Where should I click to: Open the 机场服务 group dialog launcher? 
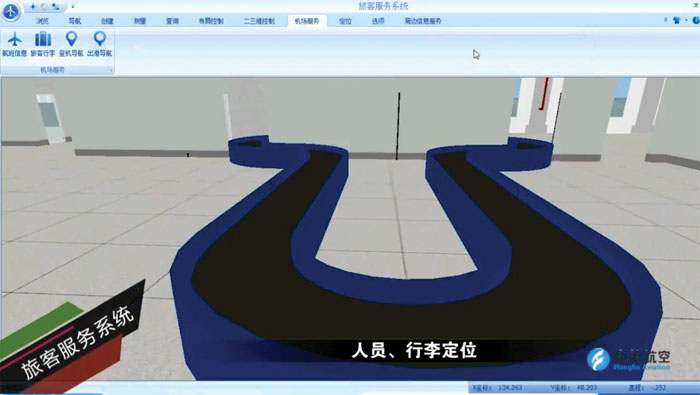pyautogui.click(x=110, y=70)
